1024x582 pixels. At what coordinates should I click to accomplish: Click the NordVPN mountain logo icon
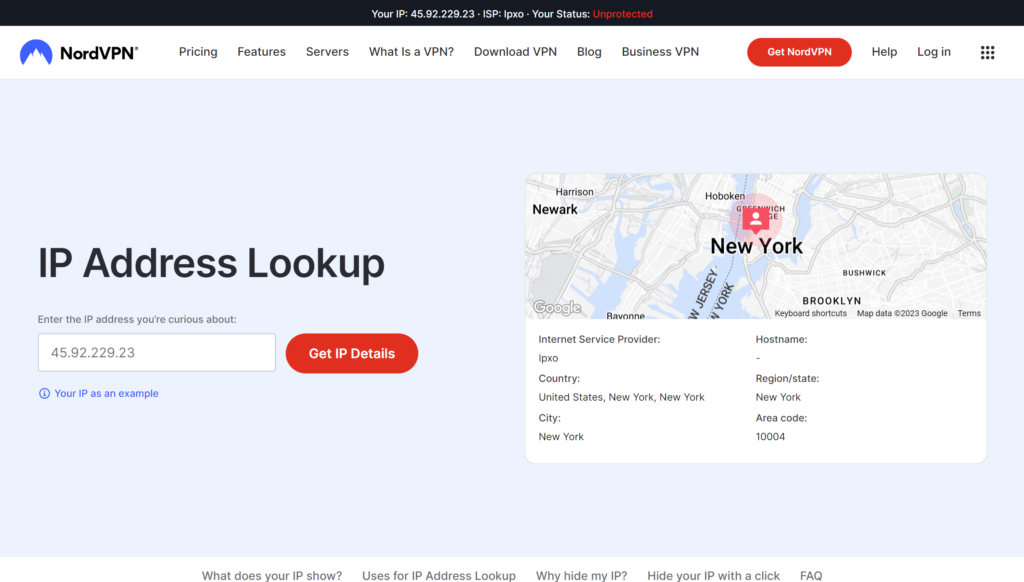tap(36, 52)
